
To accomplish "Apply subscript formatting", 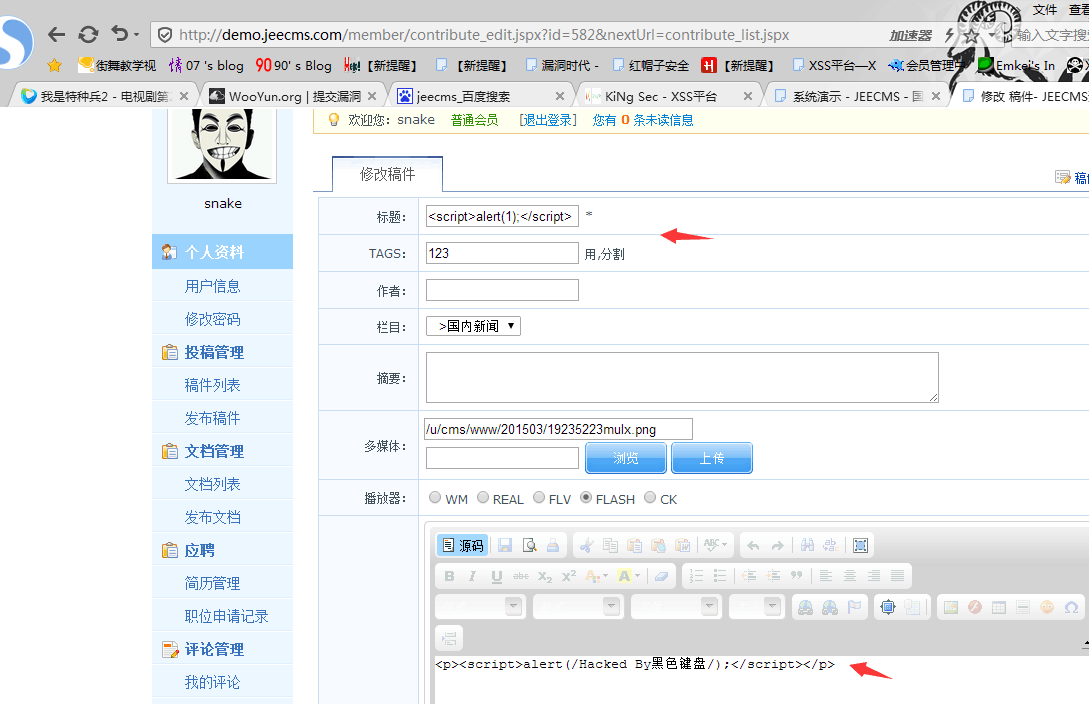I will (x=544, y=576).
